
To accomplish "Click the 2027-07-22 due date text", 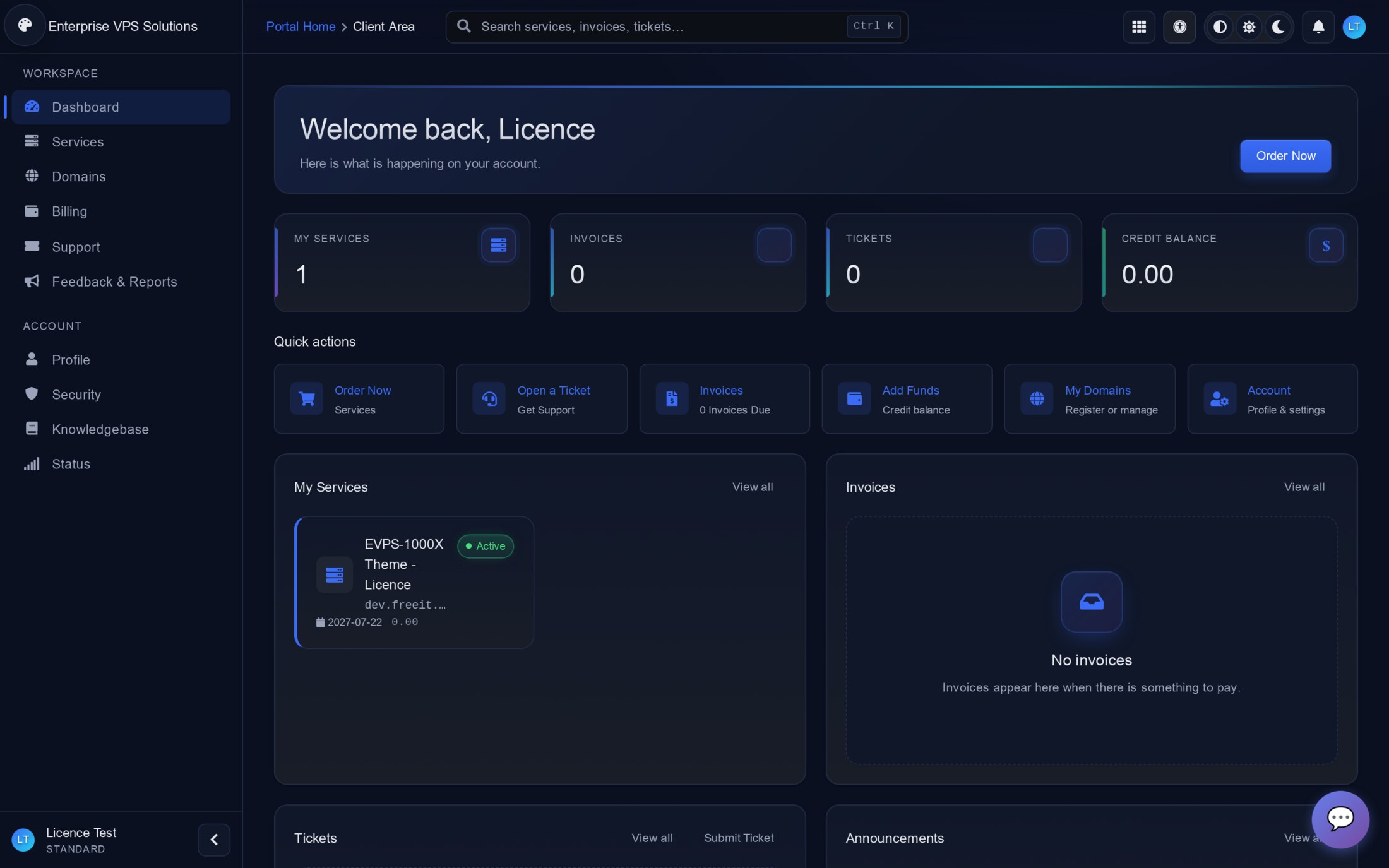I will click(x=355, y=622).
